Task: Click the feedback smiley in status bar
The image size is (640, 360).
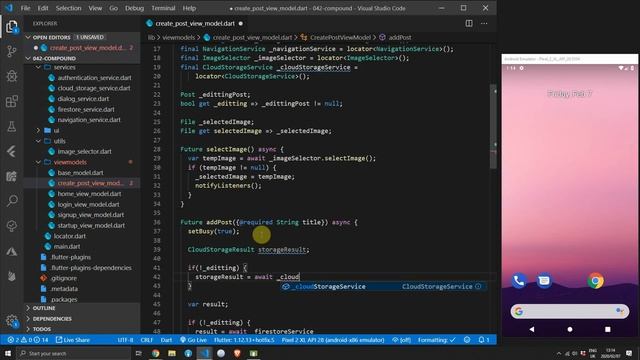Action: click(x=467, y=340)
